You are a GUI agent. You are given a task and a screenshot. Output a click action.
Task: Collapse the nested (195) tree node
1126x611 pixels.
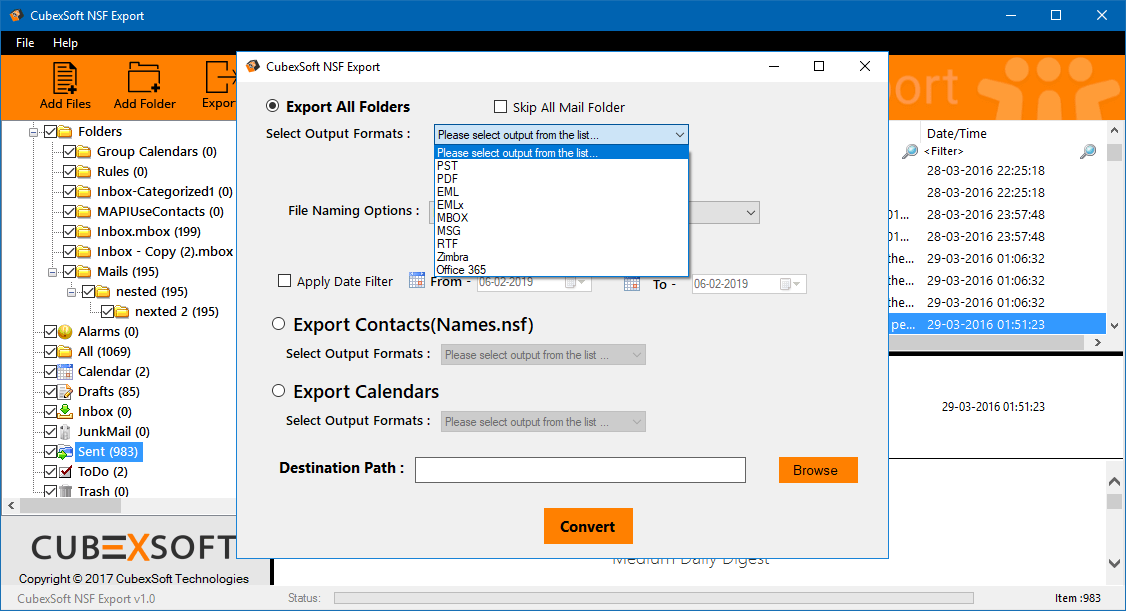tap(71, 292)
